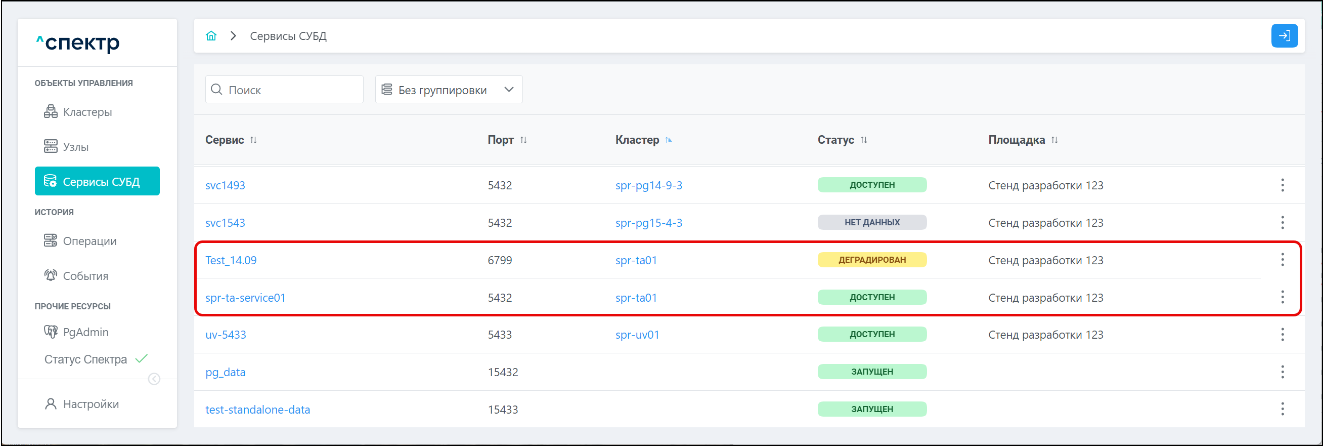Open three-dot menu for uv-5433 row

pyautogui.click(x=1282, y=335)
